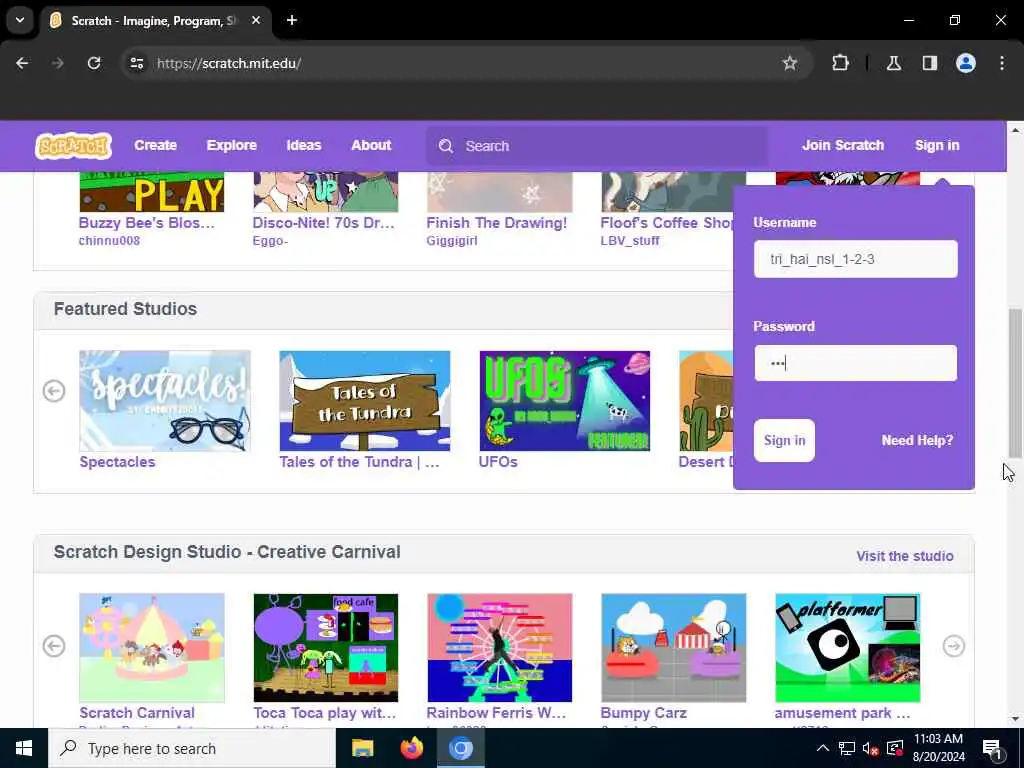Toggle Sign in dropdown in navbar
The width and height of the screenshot is (1024, 768).
click(x=937, y=146)
